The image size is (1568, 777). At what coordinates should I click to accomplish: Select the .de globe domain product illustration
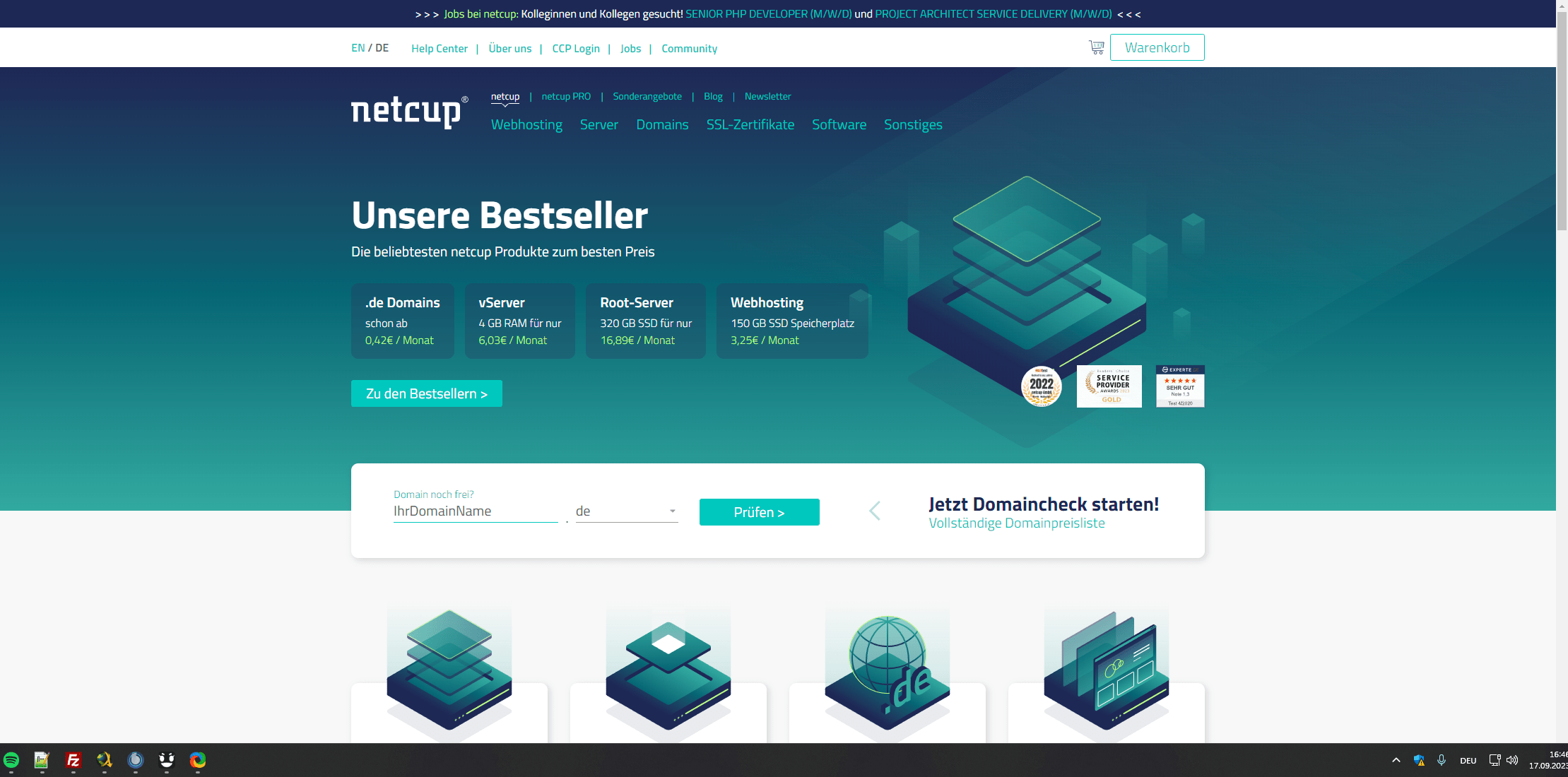(x=888, y=671)
